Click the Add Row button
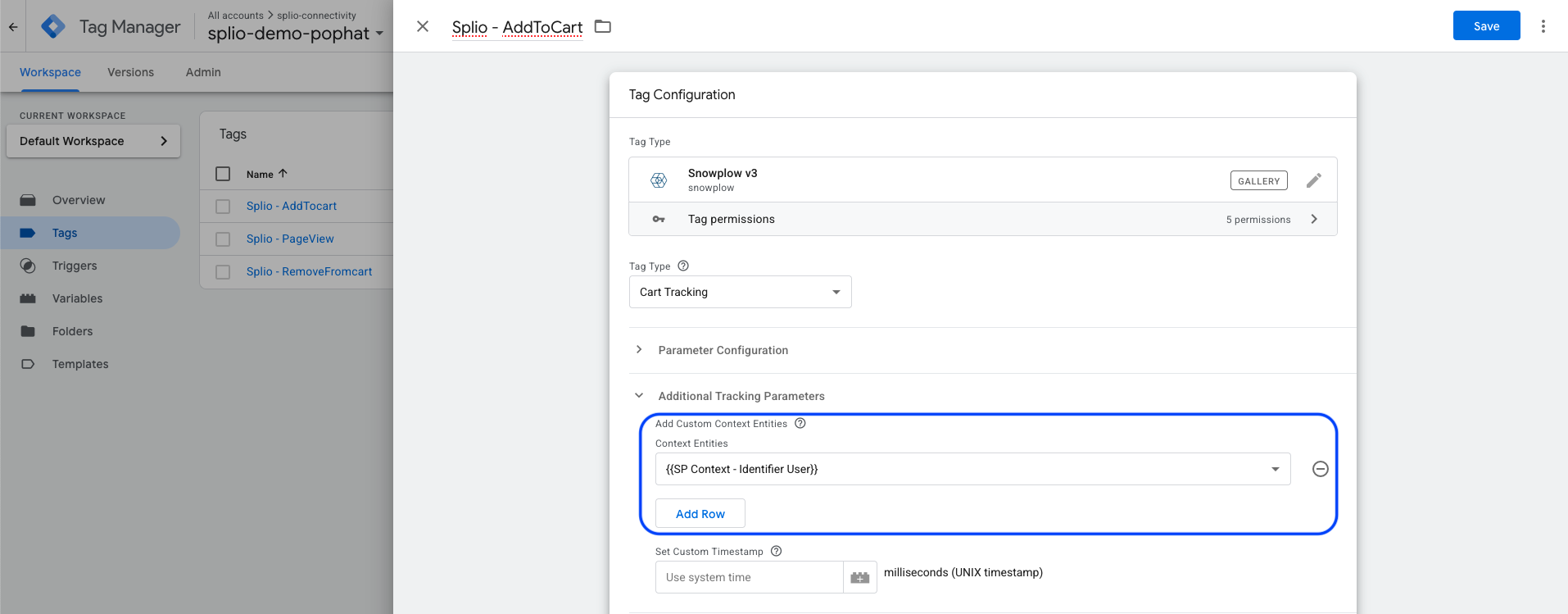Viewport: 1568px width, 614px height. tap(700, 513)
